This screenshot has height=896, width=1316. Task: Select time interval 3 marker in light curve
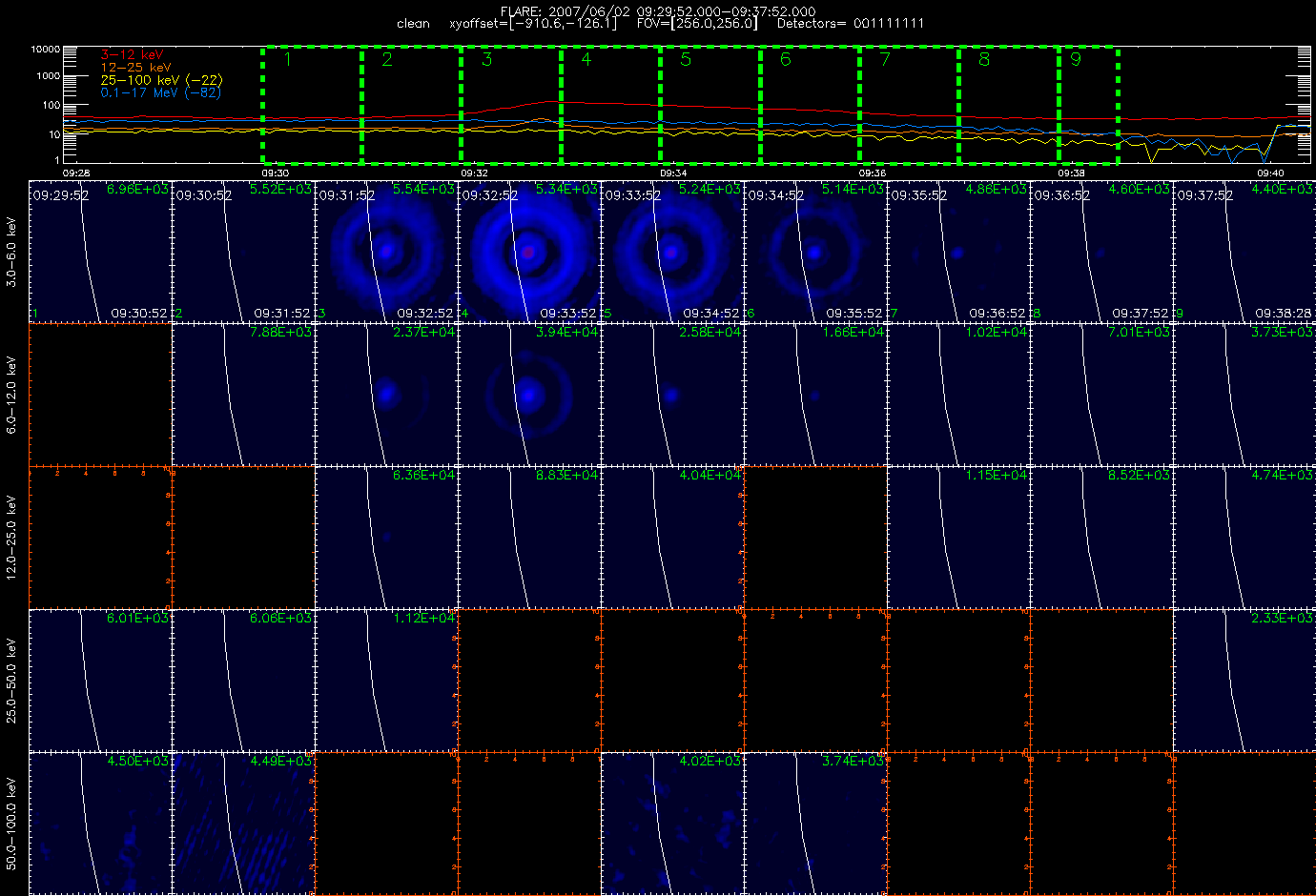click(486, 59)
